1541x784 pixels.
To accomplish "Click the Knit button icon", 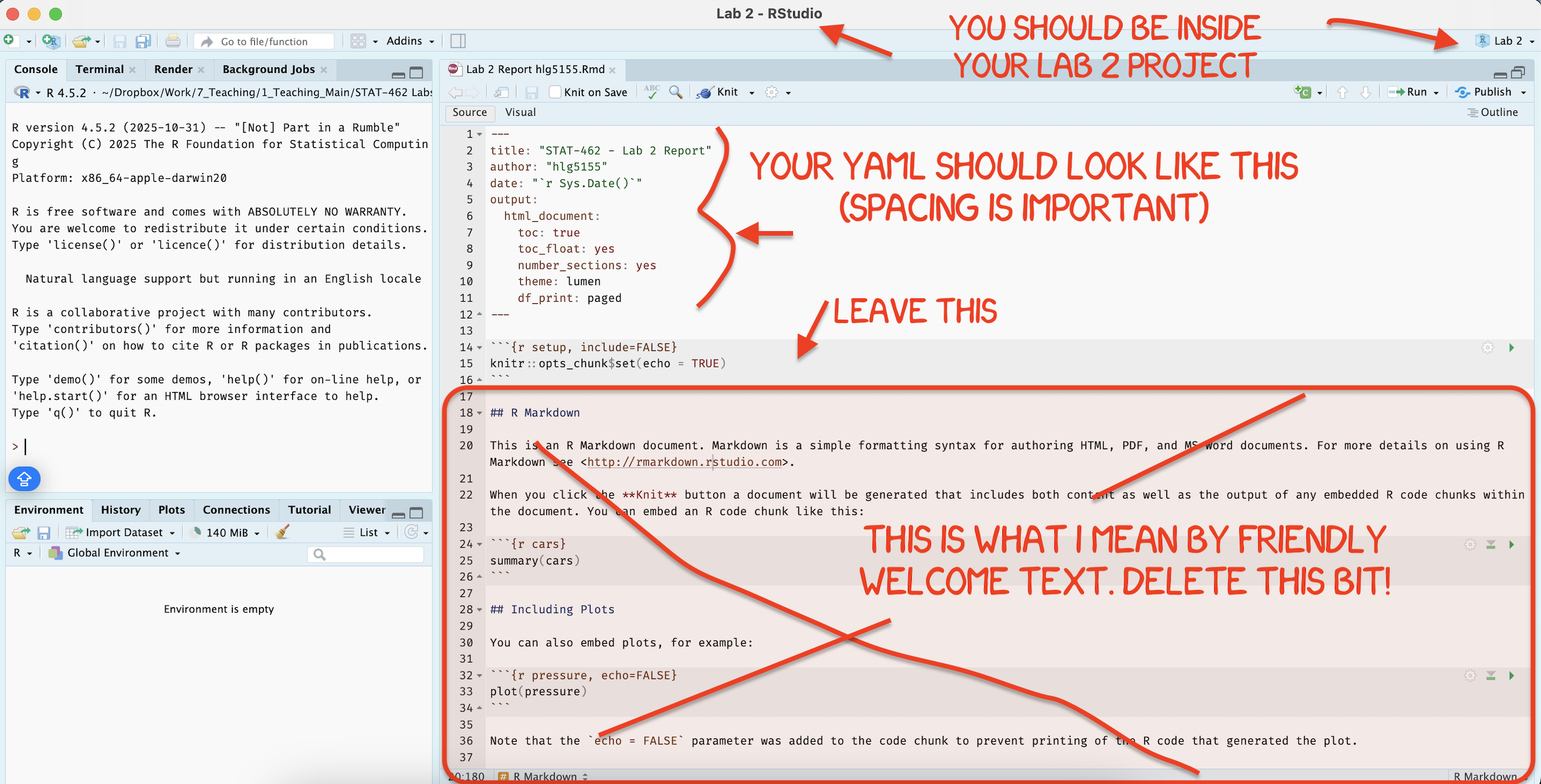I will pos(704,92).
